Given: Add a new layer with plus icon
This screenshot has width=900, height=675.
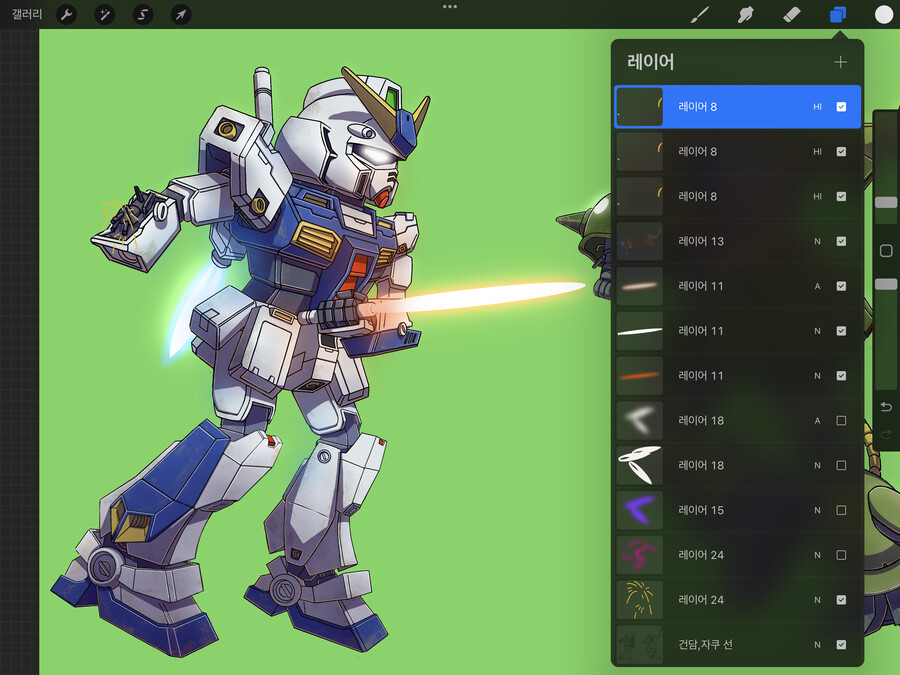Looking at the screenshot, I should (840, 62).
